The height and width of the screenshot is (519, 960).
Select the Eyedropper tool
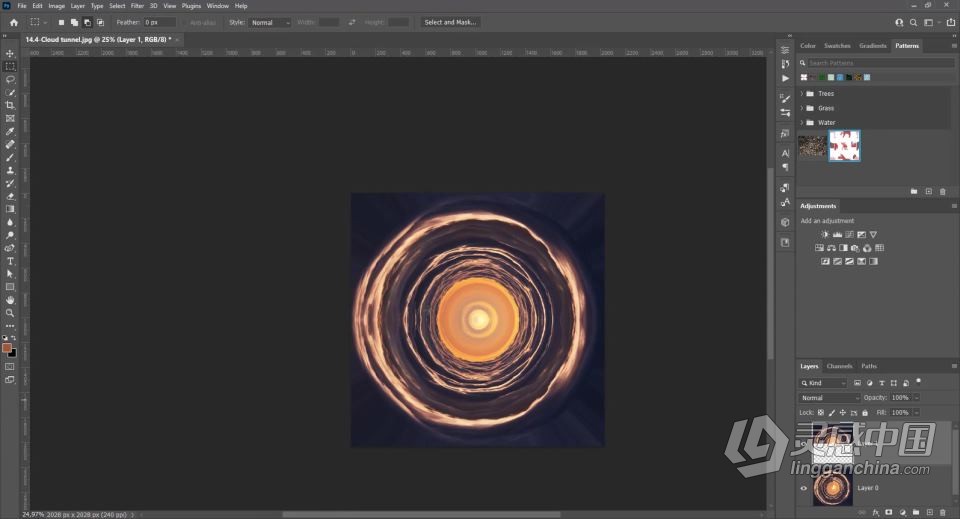click(x=10, y=131)
